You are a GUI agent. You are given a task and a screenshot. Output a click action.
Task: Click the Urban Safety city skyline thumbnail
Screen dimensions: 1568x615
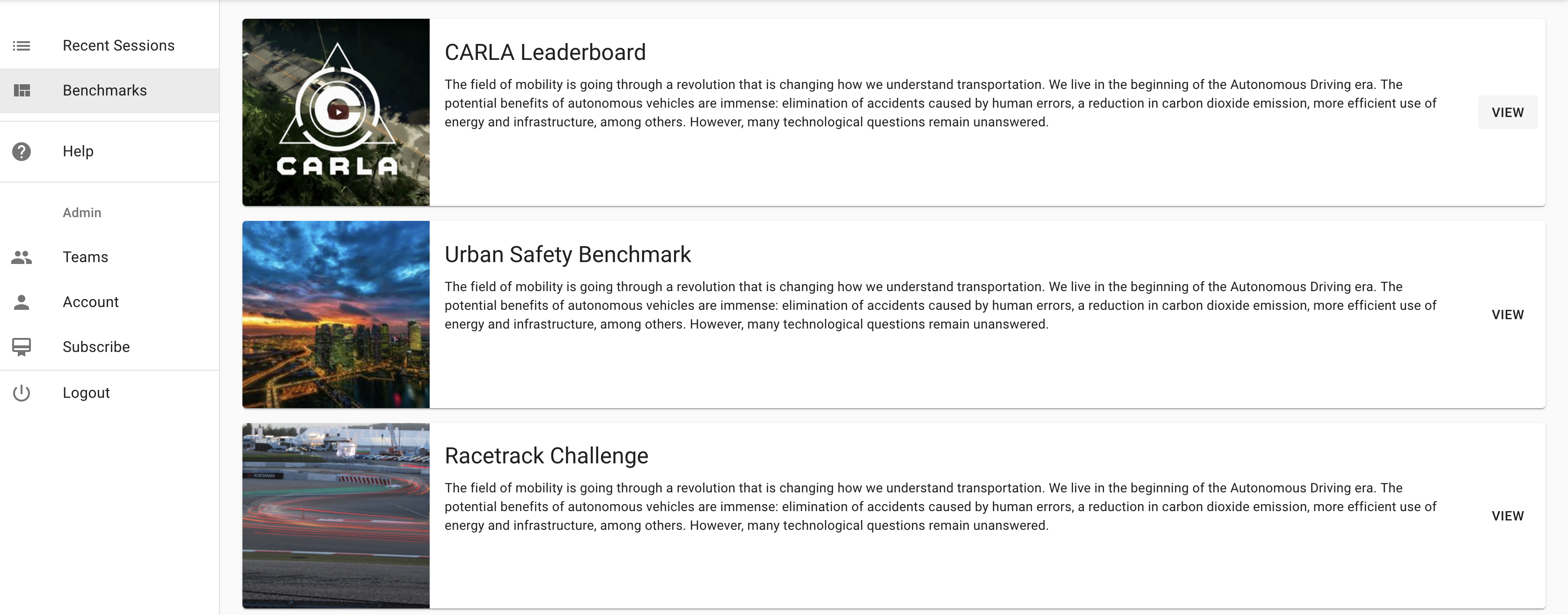tap(336, 315)
